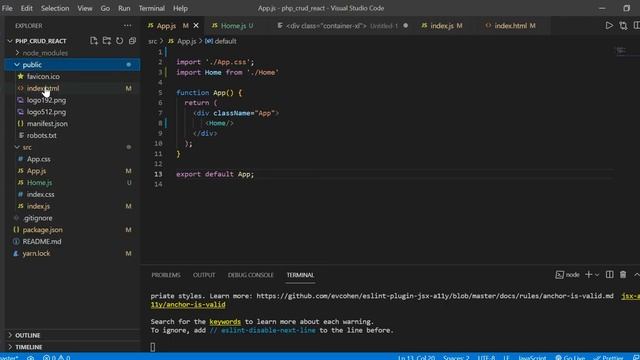The height and width of the screenshot is (360, 640).
Task: Collapse the src folder
Action: [27, 147]
